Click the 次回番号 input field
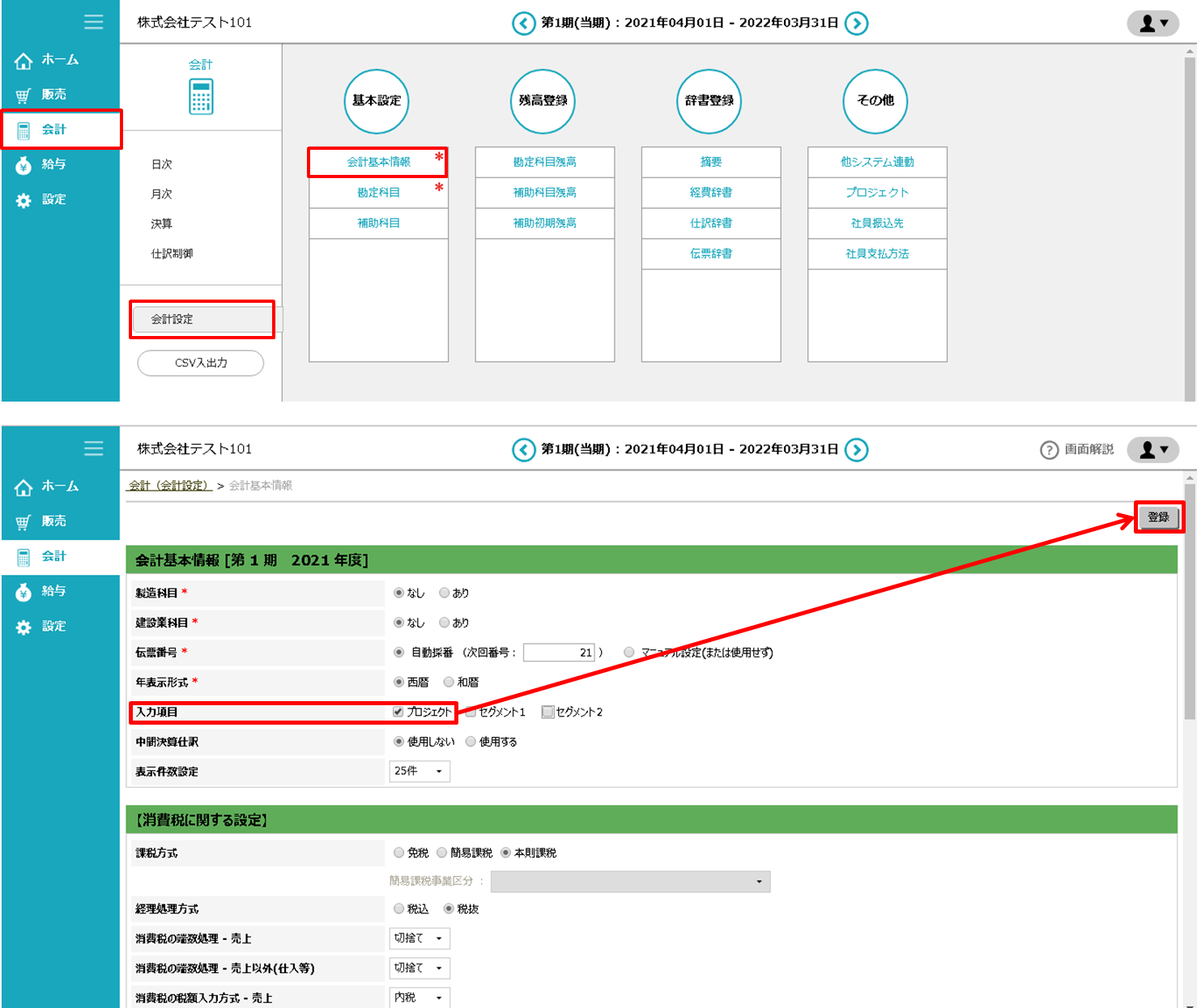Image resolution: width=1197 pixels, height=1008 pixels. tap(559, 653)
